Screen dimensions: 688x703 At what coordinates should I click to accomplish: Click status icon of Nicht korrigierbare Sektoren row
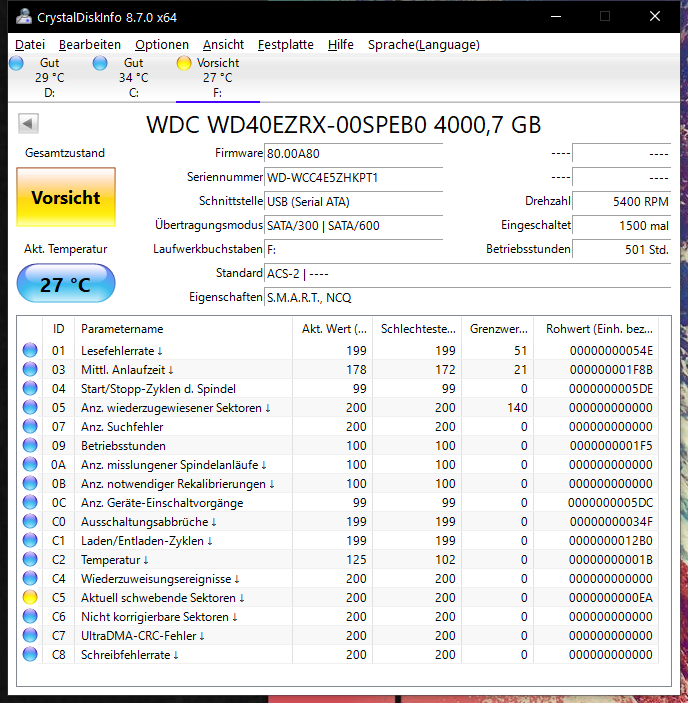(x=30, y=616)
